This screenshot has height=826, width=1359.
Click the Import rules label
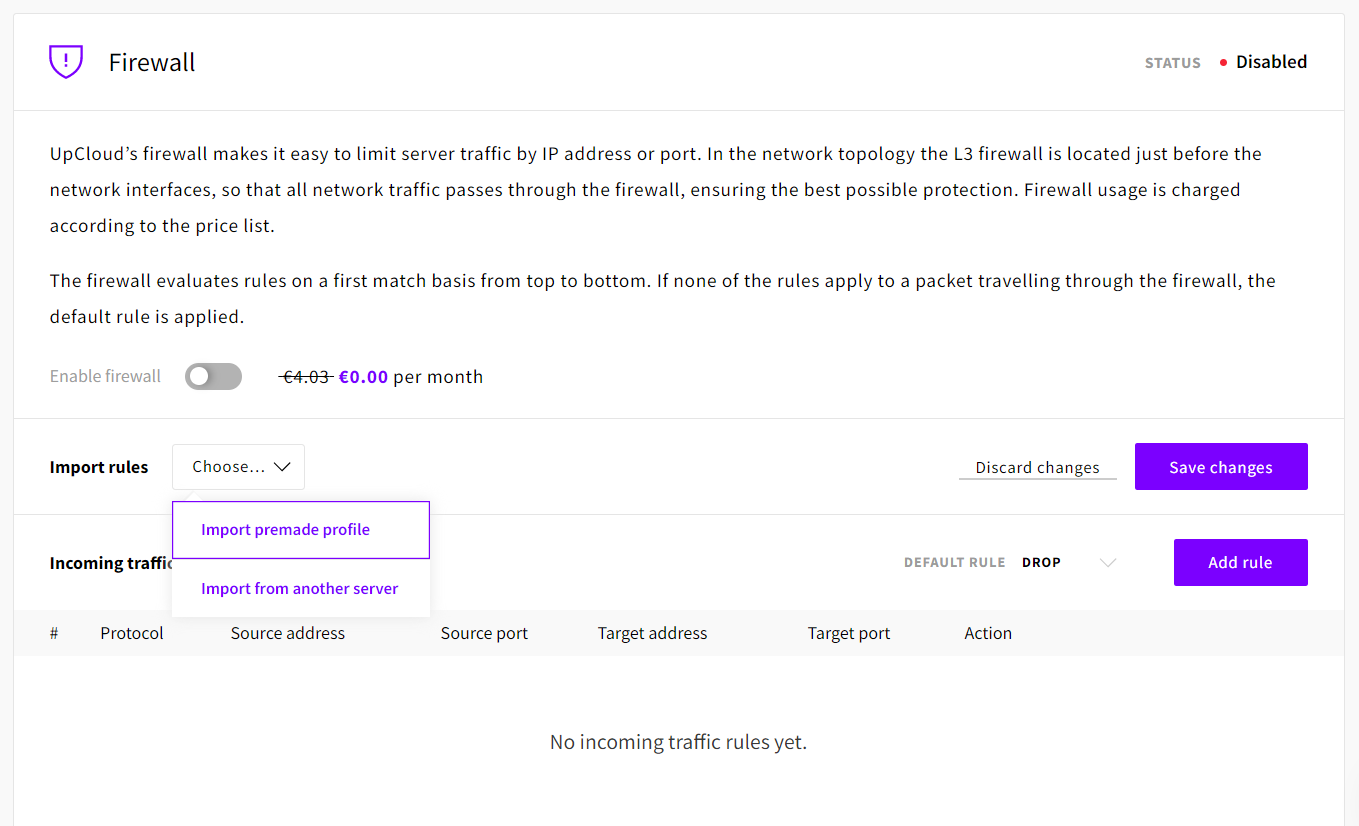pyautogui.click(x=99, y=467)
